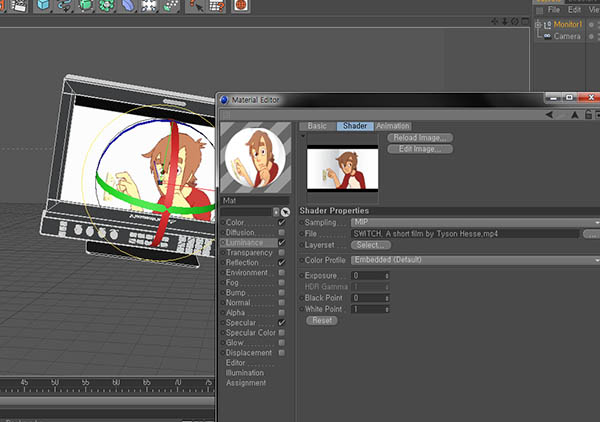Enable the Displacement channel checkbox

tap(282, 353)
